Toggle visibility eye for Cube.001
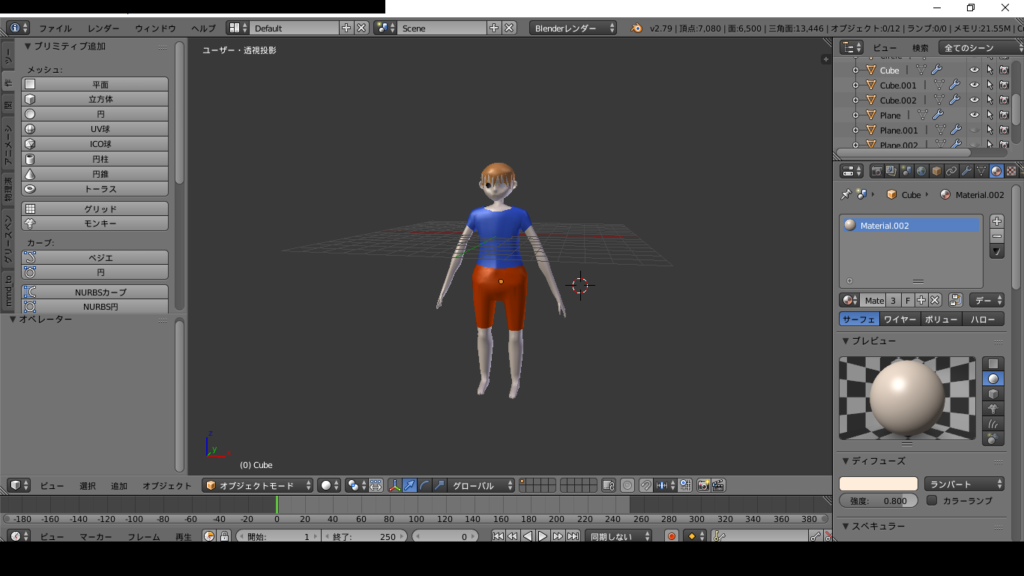1024x576 pixels. [974, 86]
